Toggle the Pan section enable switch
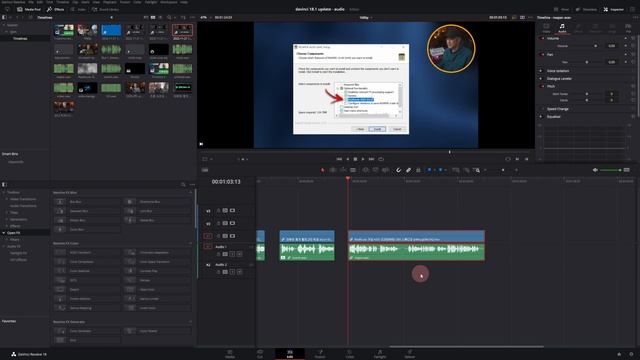 542,54
